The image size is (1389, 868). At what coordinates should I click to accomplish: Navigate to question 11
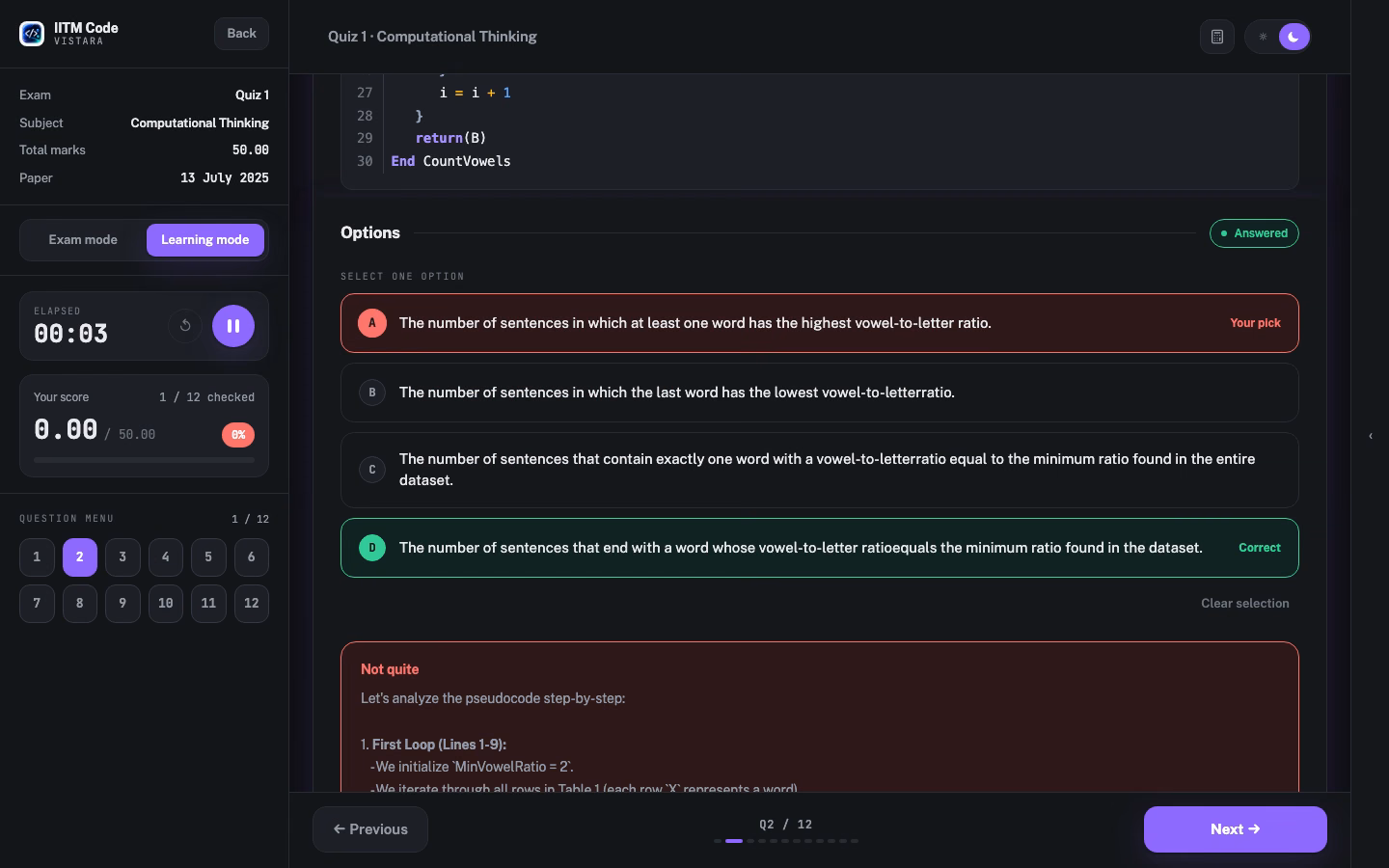pyautogui.click(x=208, y=604)
